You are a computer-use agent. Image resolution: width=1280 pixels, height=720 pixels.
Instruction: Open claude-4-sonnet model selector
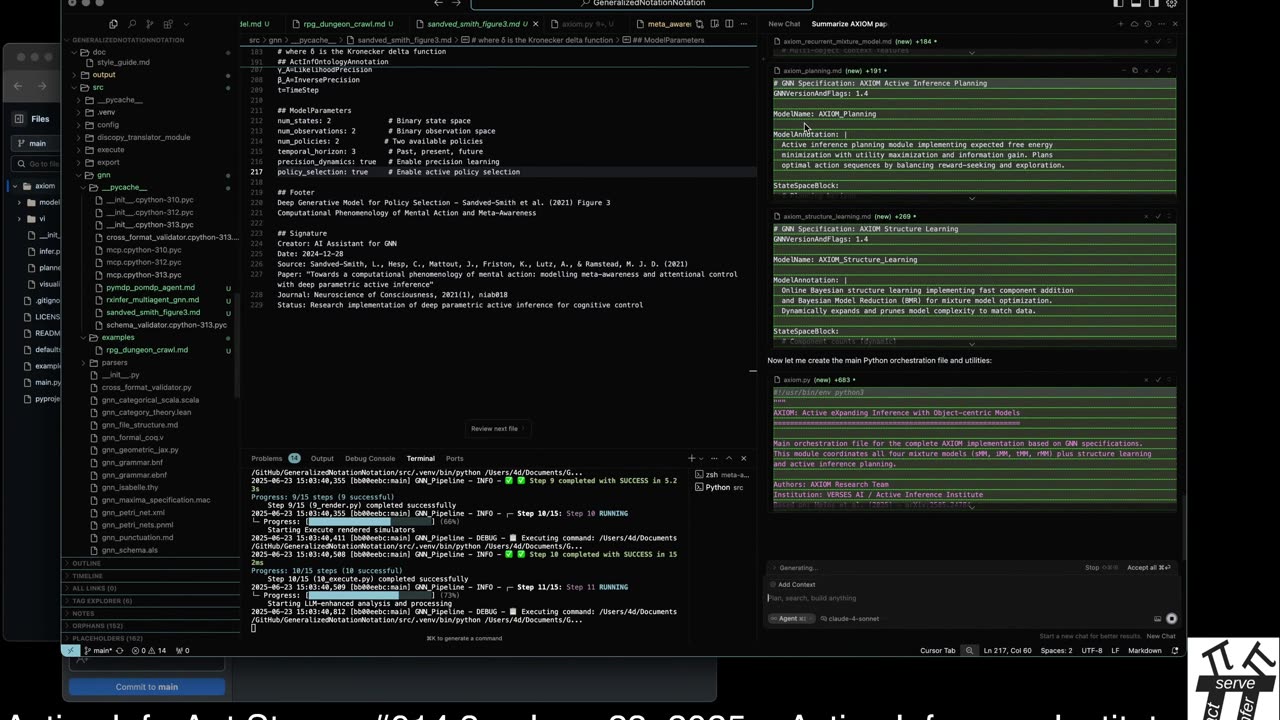pos(849,618)
